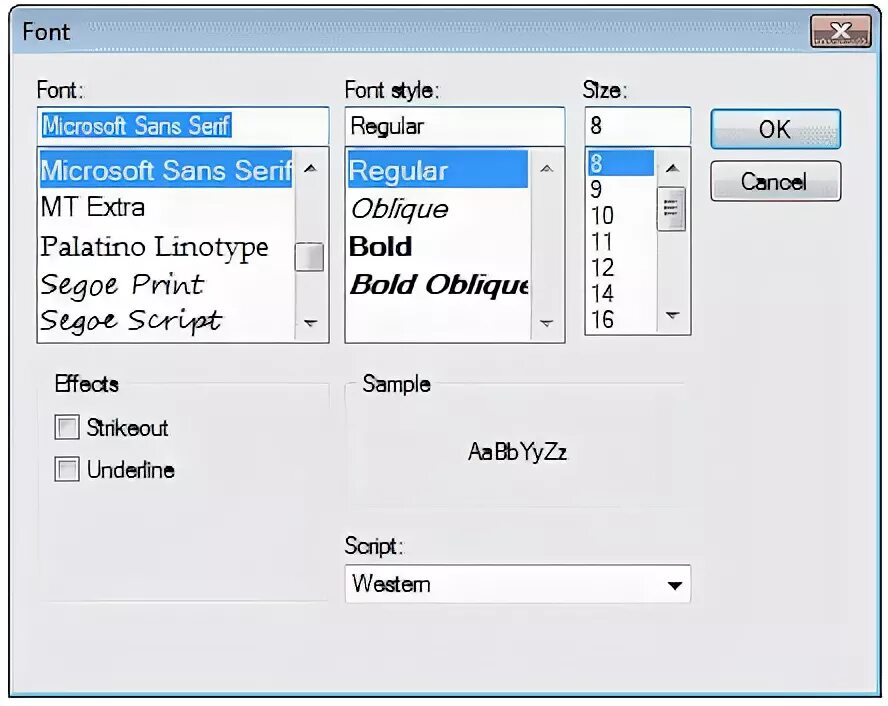
Task: Click font list scrollbar thumb
Action: point(310,257)
